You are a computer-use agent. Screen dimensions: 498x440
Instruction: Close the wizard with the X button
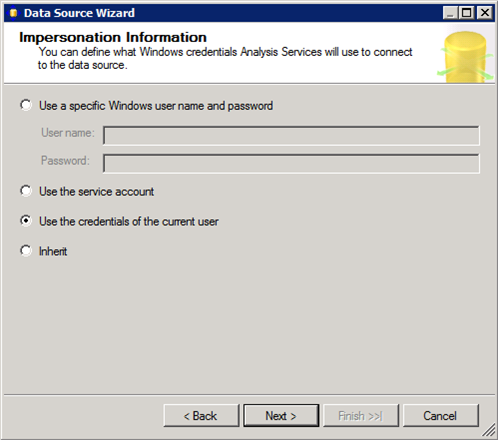coord(485,13)
